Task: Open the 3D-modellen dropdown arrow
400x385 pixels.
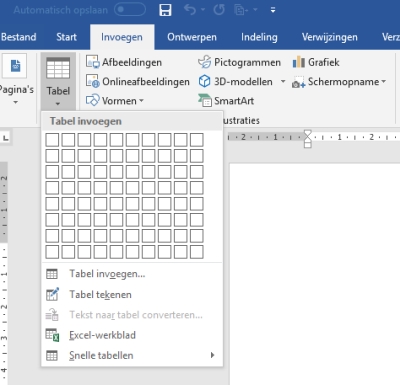Action: tap(283, 81)
